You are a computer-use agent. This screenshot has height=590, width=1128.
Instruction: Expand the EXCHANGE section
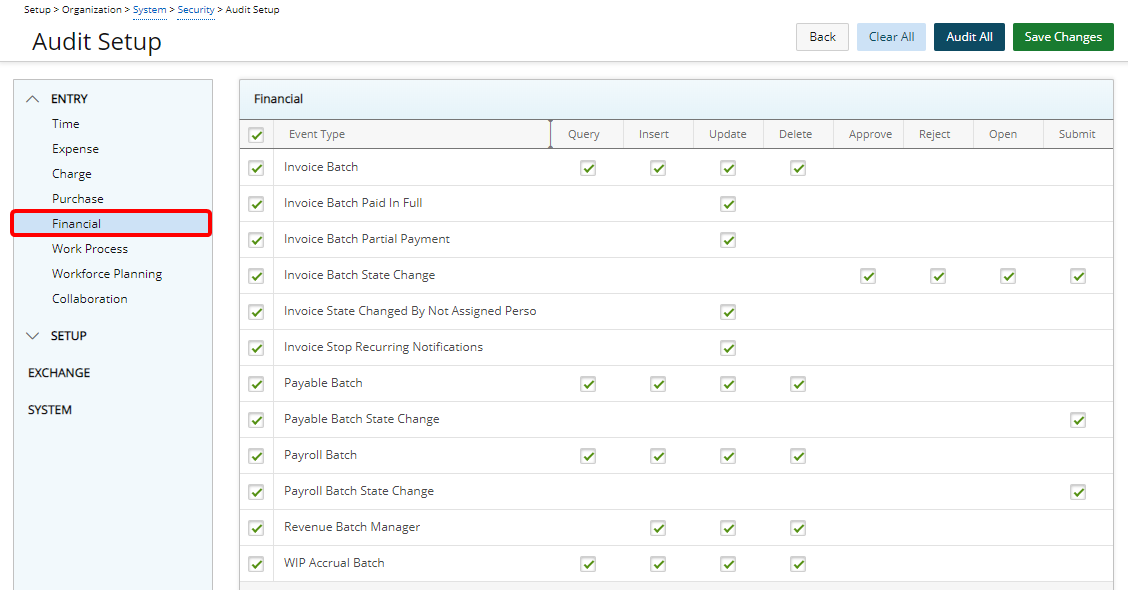59,373
